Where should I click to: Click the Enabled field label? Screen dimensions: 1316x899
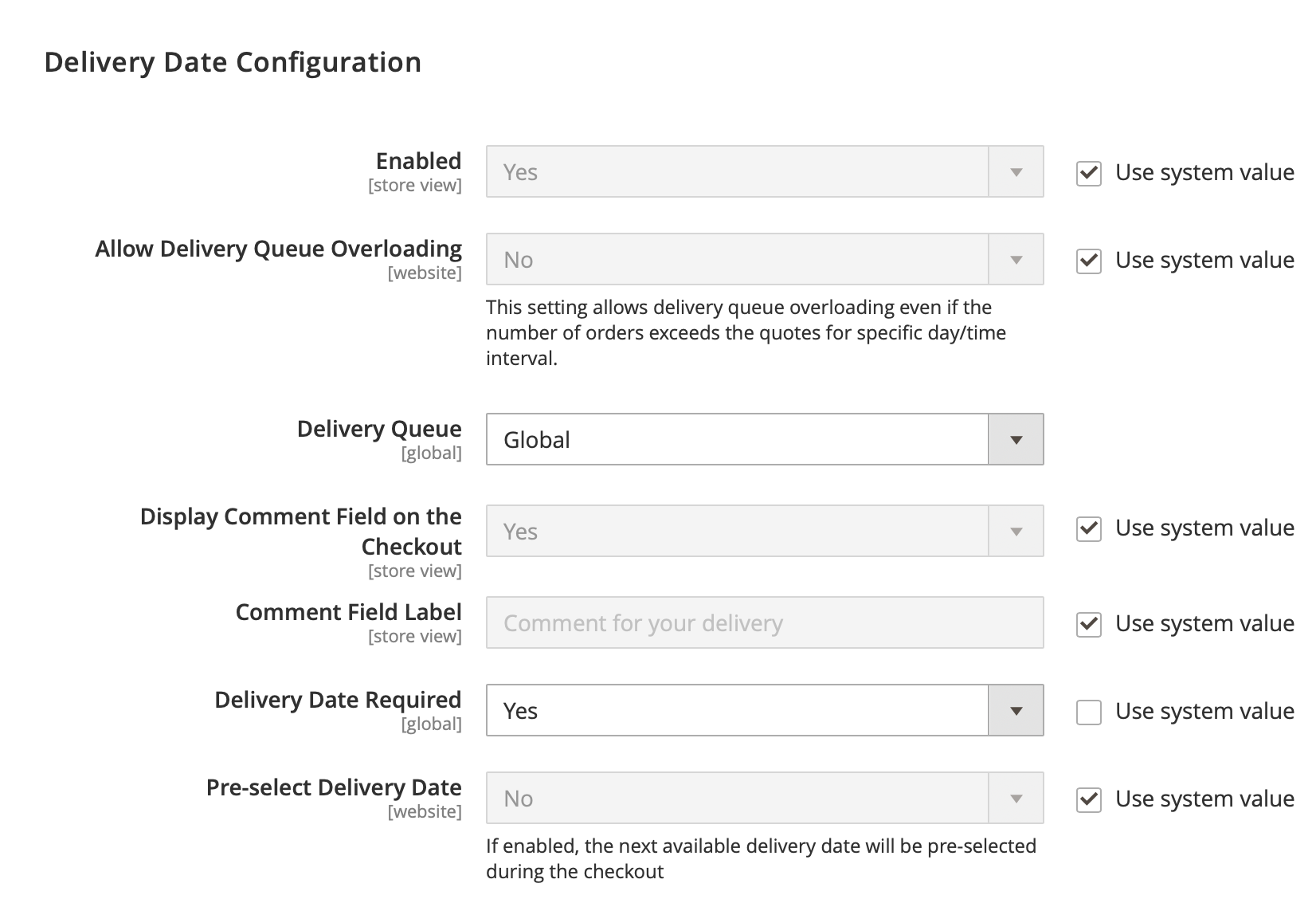[419, 161]
